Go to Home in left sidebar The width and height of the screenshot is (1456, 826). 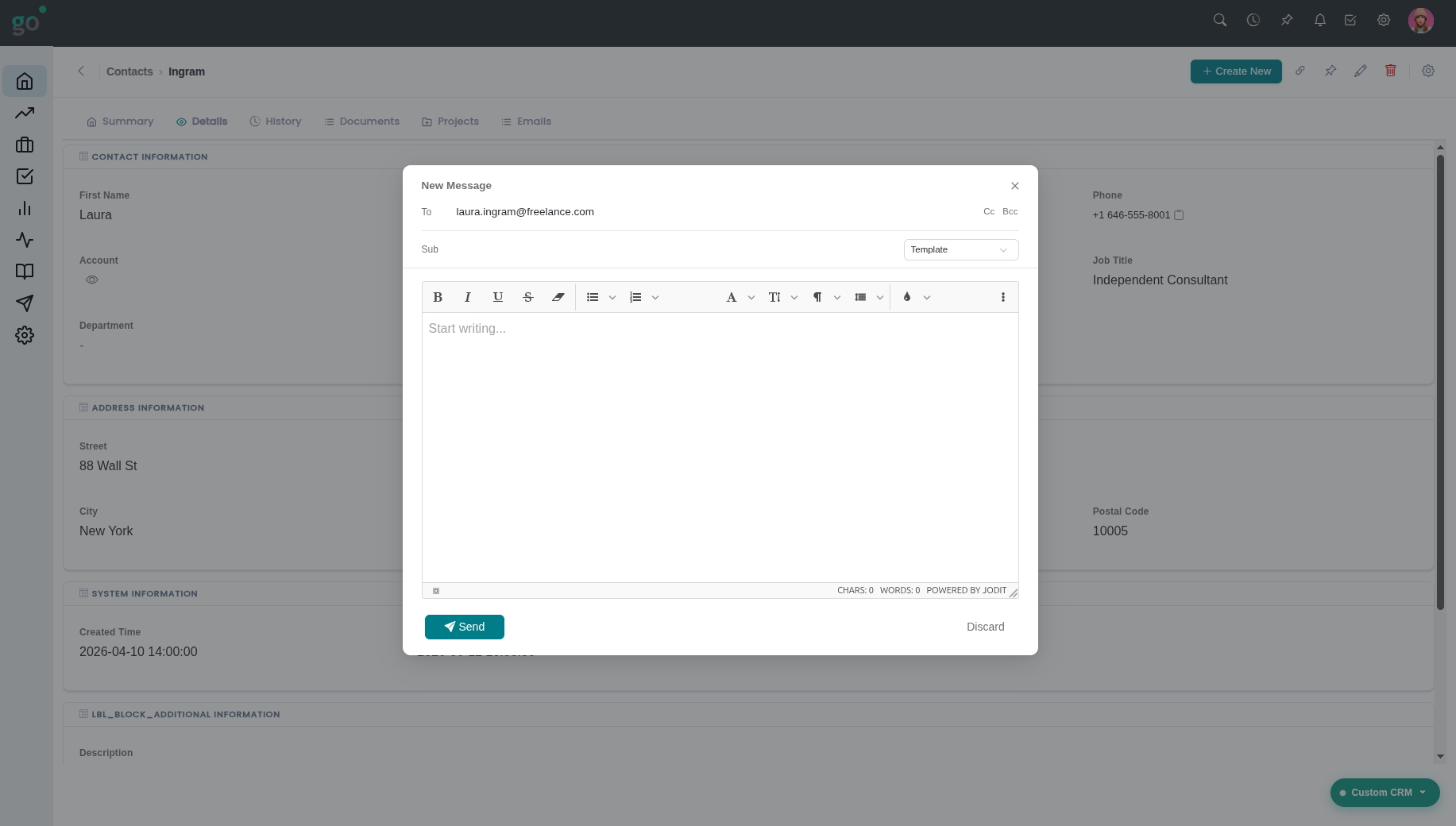pyautogui.click(x=25, y=81)
